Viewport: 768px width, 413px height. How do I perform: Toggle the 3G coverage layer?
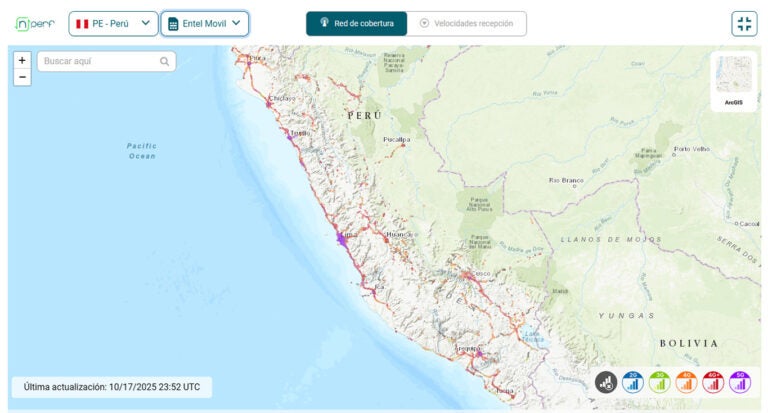click(660, 381)
